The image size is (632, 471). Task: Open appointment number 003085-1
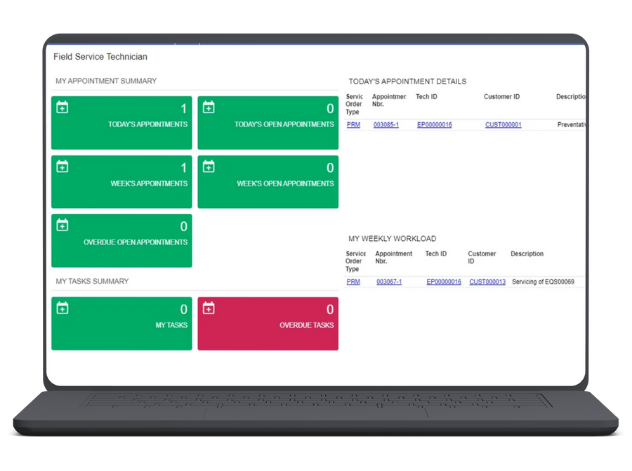(x=386, y=125)
